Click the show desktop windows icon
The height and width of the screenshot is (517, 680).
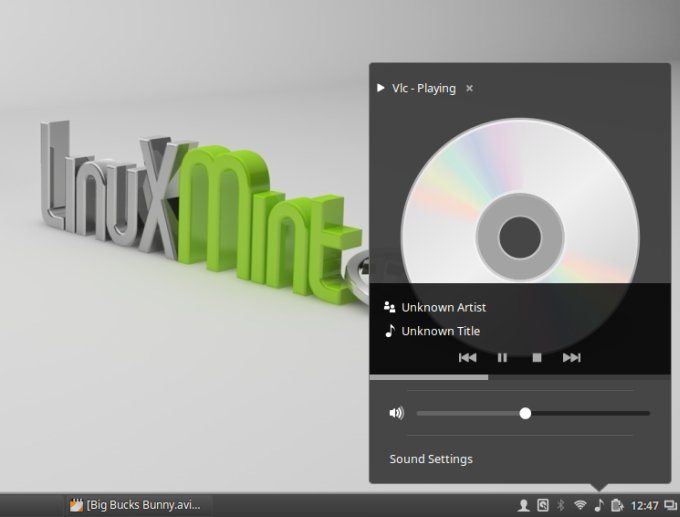point(670,505)
